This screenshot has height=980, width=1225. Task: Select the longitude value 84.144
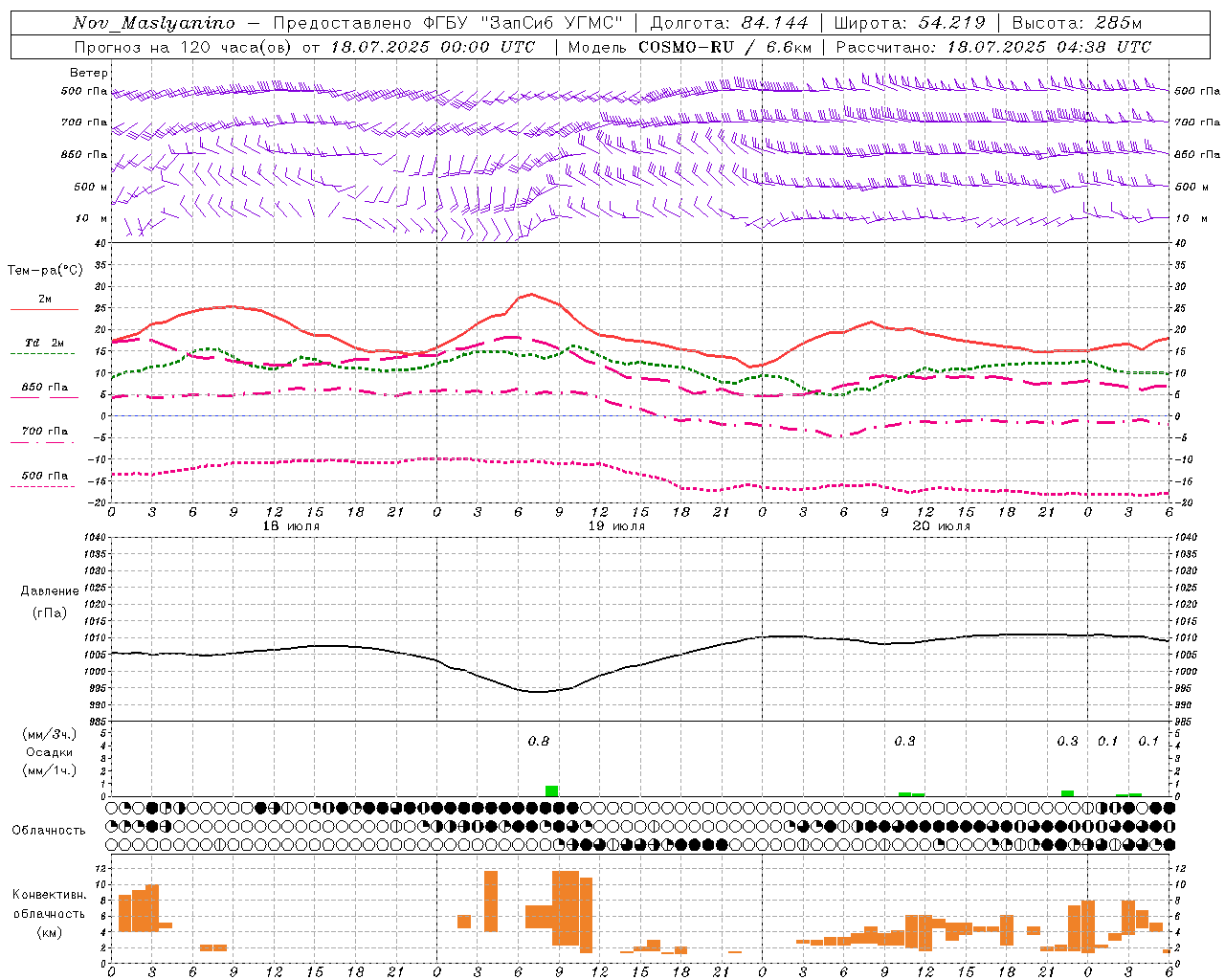(x=774, y=23)
